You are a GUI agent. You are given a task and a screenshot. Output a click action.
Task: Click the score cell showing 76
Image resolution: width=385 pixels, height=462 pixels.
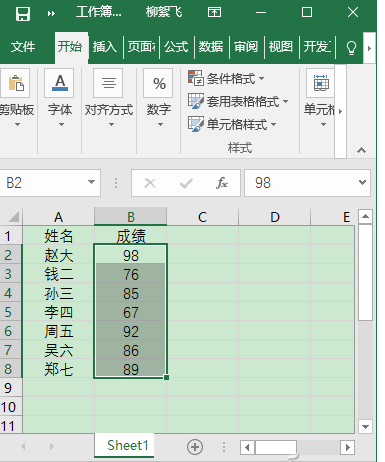coord(131,274)
